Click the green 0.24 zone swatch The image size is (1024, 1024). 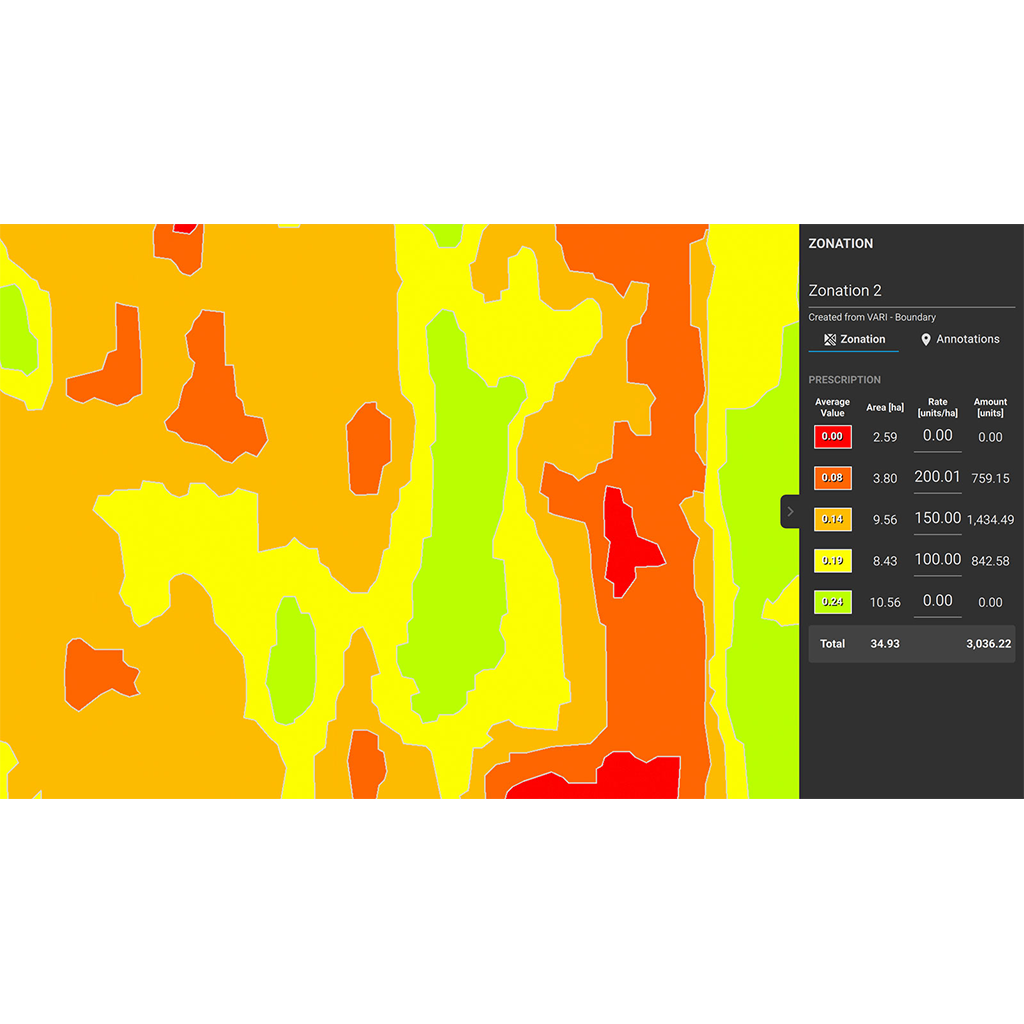pos(832,602)
